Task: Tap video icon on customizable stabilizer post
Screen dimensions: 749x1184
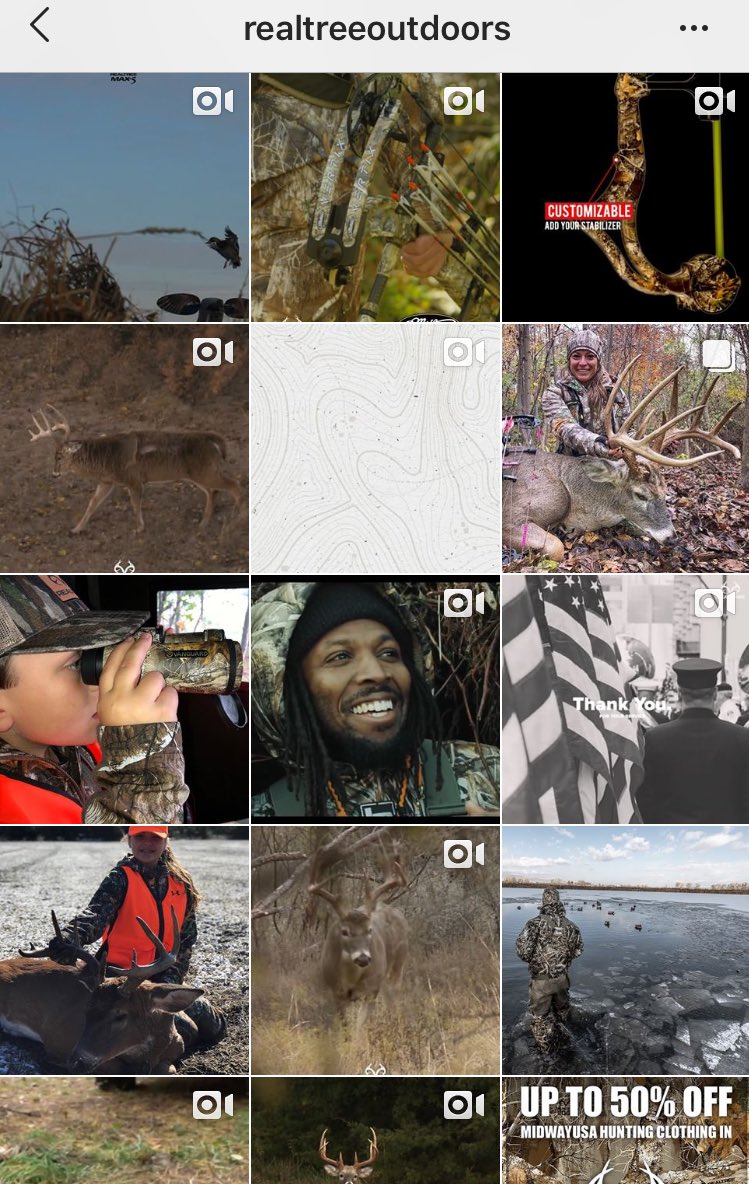Action: (x=714, y=101)
